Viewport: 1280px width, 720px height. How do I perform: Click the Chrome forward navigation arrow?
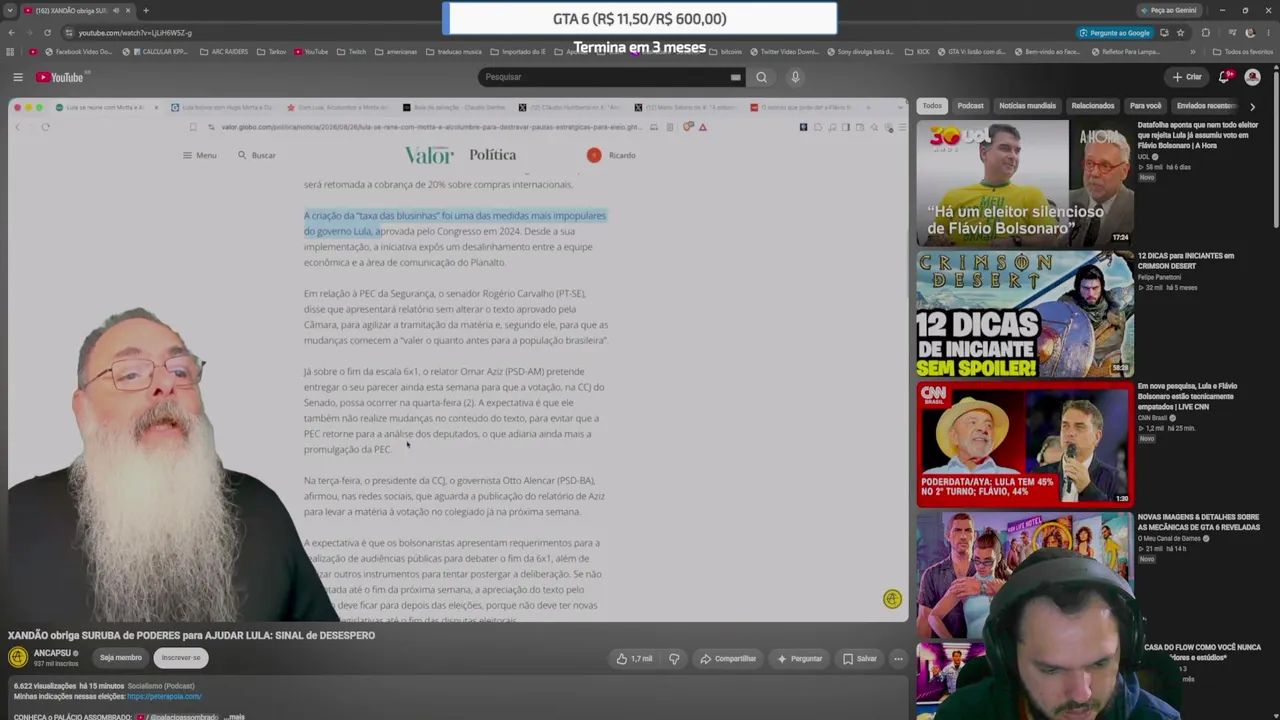click(29, 33)
